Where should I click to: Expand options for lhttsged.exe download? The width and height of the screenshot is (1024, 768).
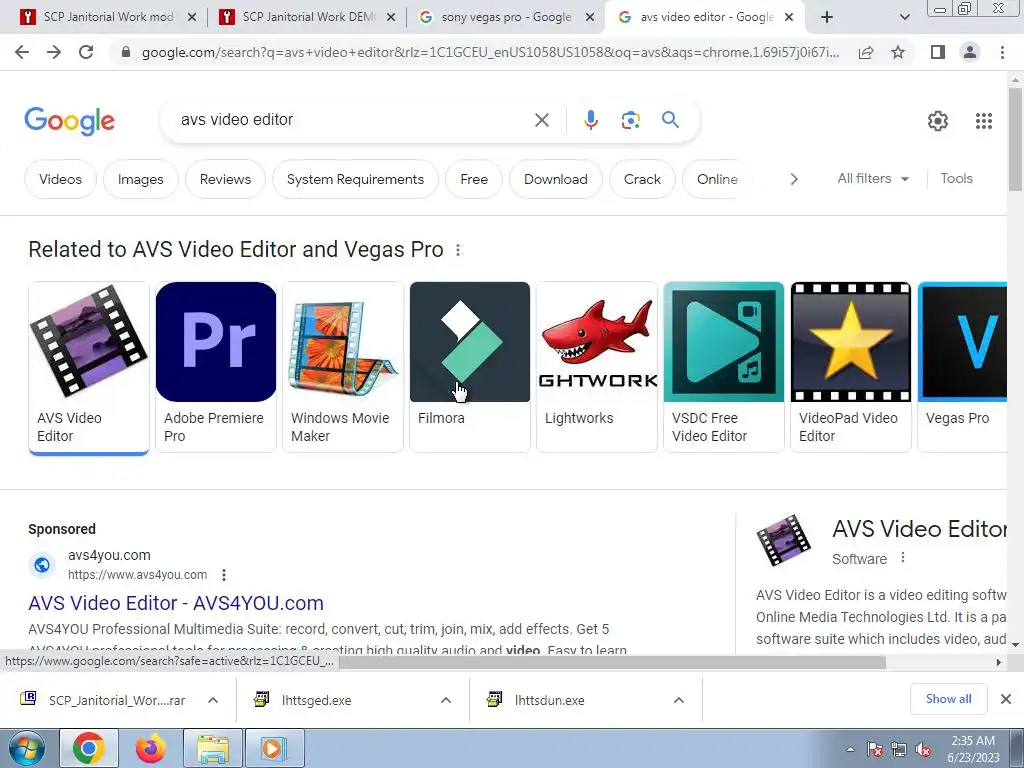[446, 700]
